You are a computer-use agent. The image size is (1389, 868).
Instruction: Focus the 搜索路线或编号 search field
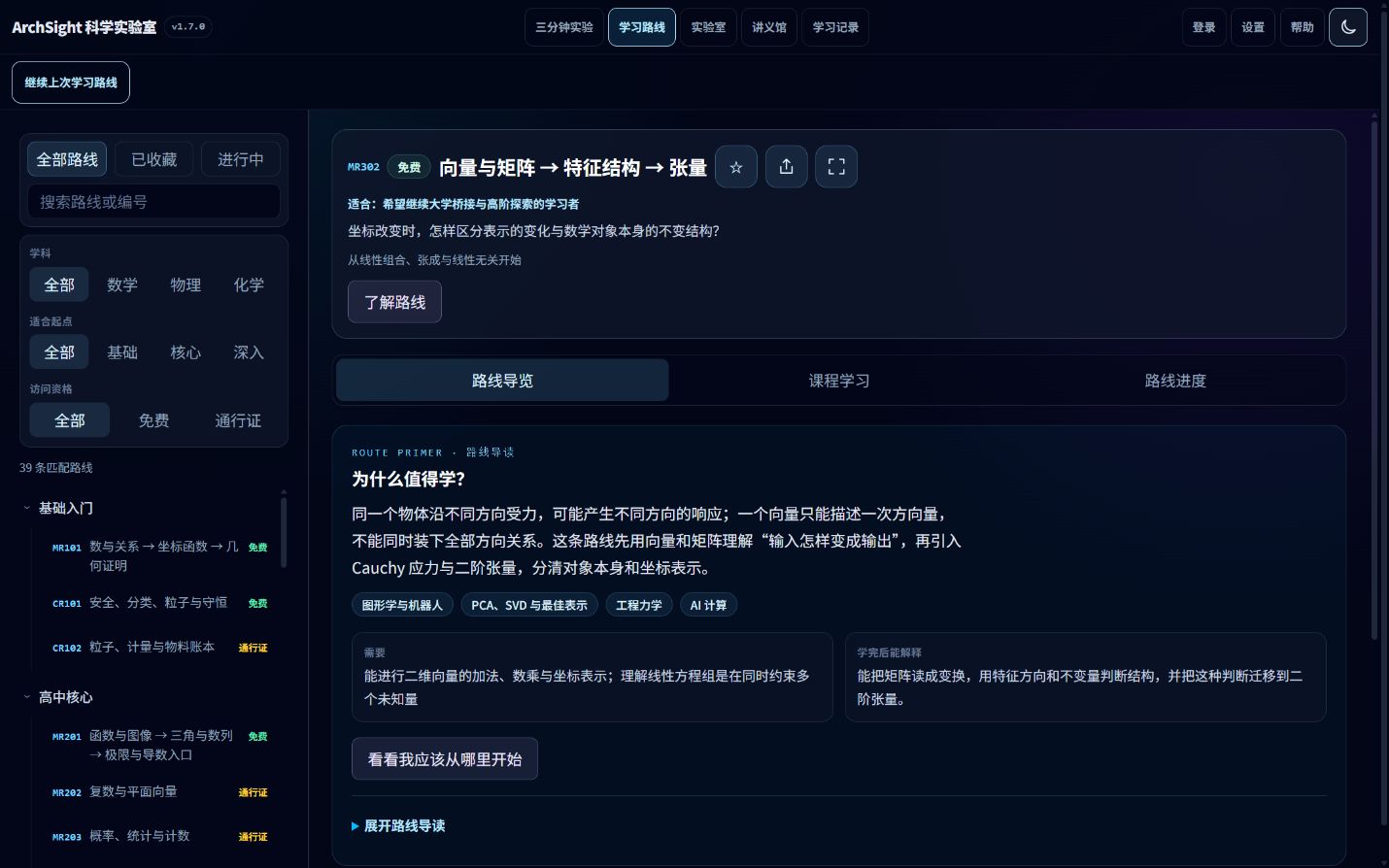(154, 202)
